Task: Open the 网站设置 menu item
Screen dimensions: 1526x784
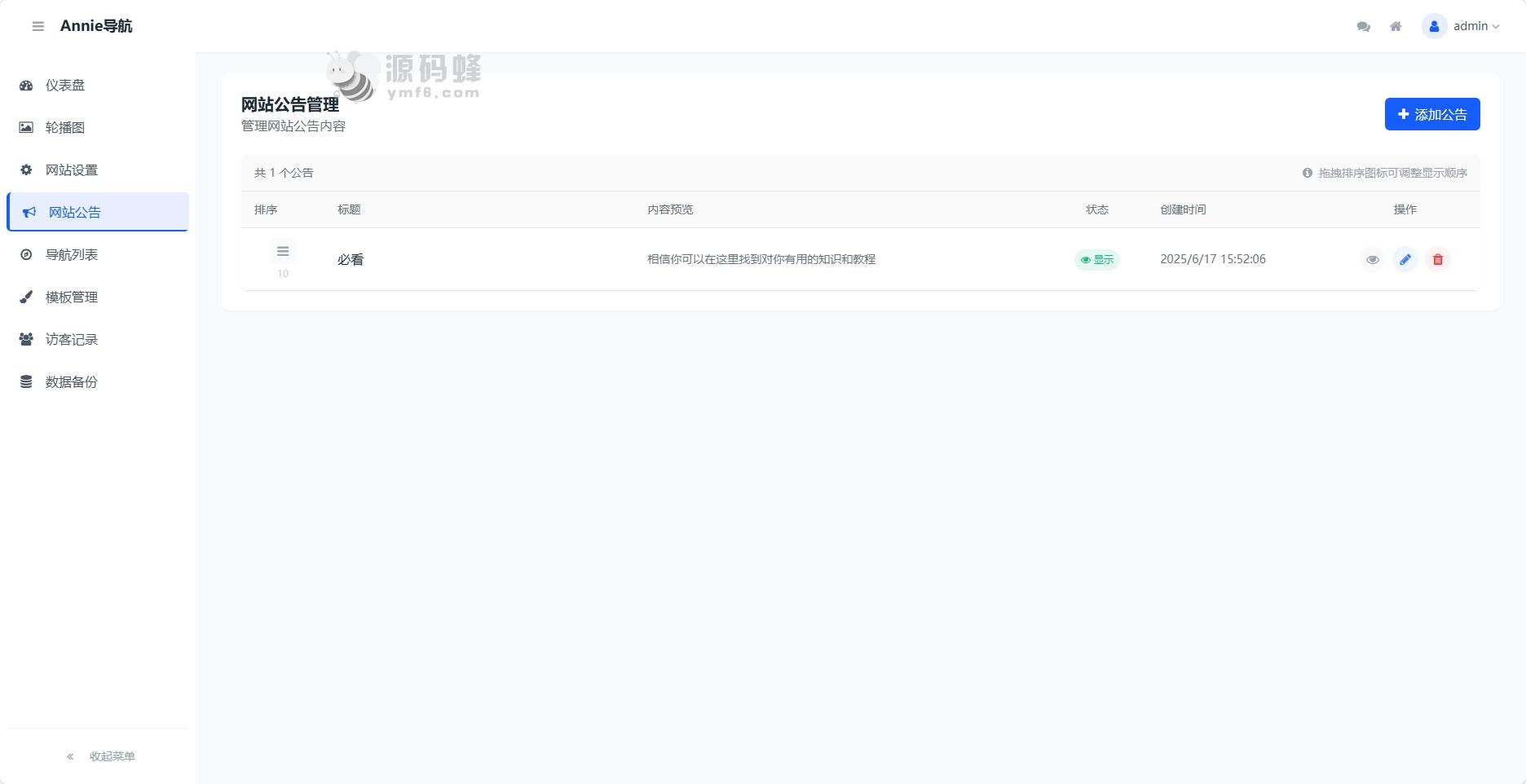Action: pyautogui.click(x=98, y=170)
